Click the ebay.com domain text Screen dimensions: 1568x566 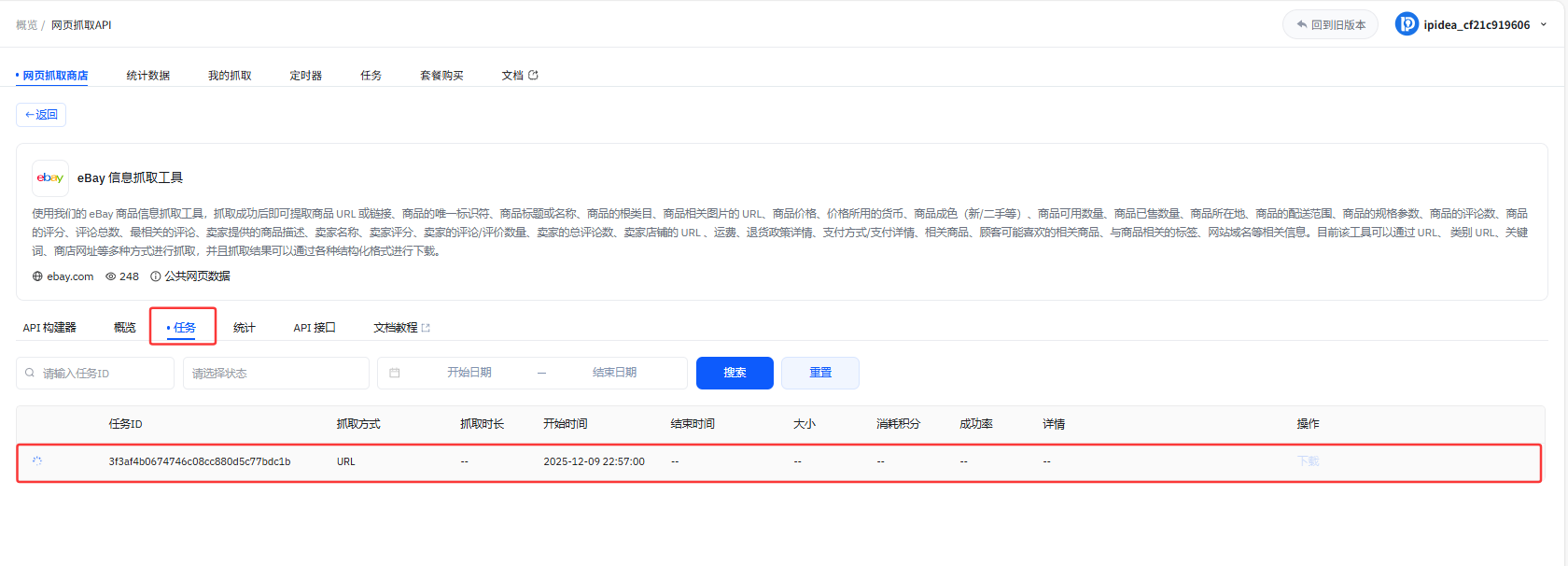(x=70, y=276)
